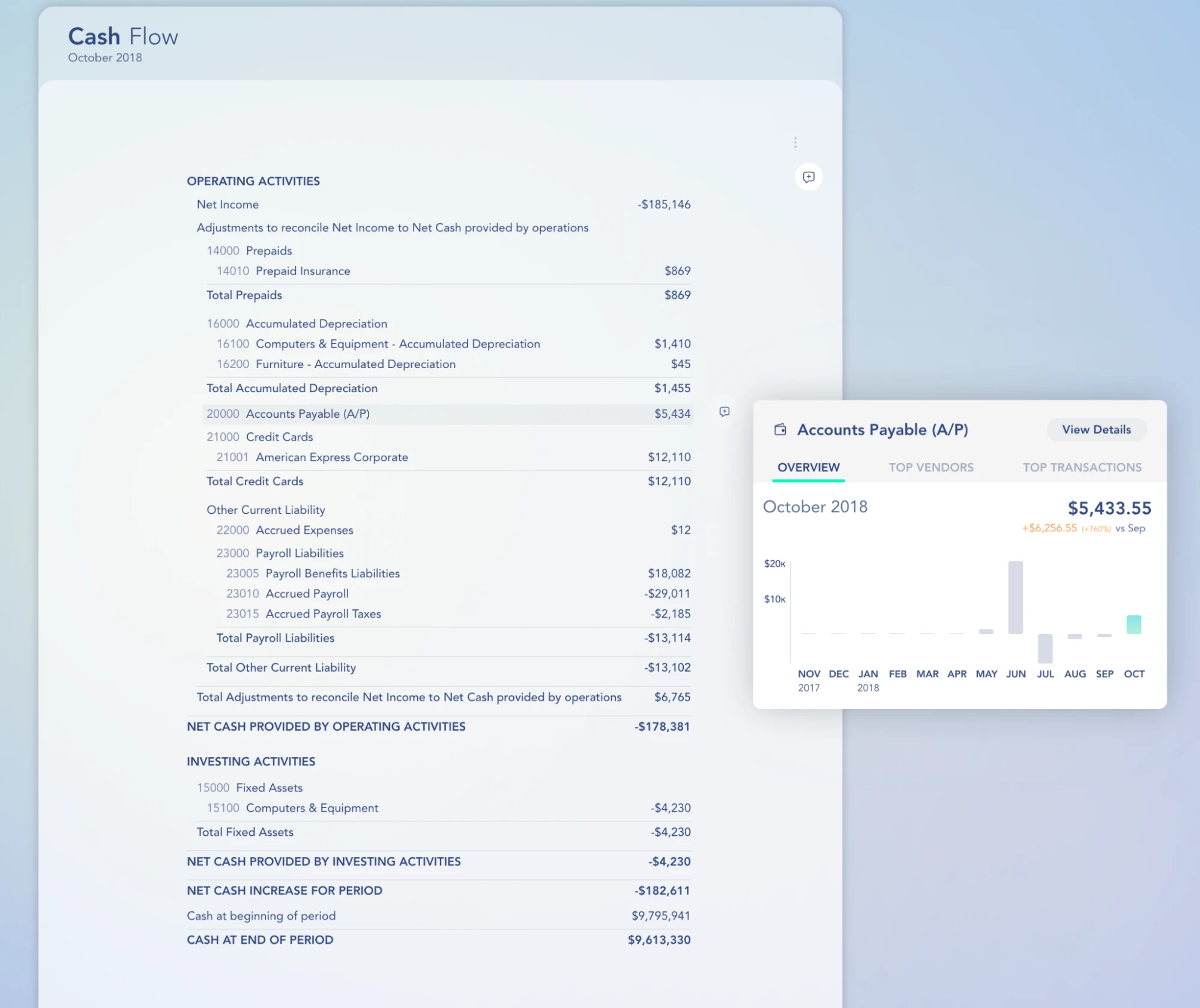Click the wallet icon beside Accounts Payable title
Screen dimensions: 1200x1008
click(x=780, y=429)
